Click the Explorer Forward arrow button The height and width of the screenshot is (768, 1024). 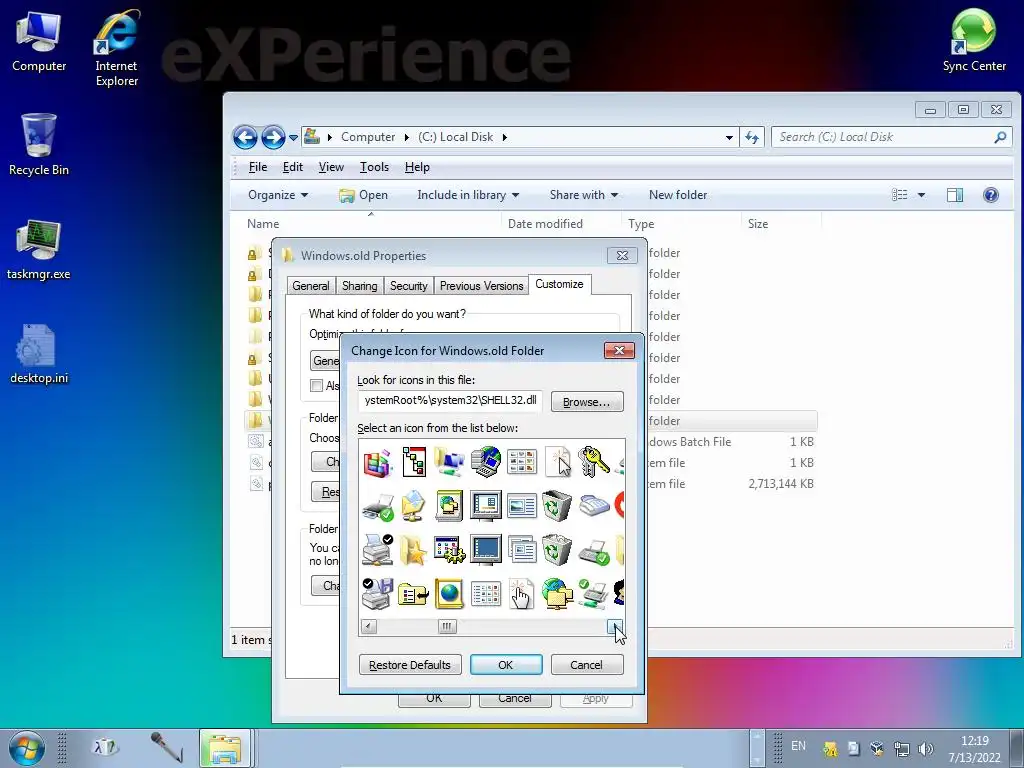click(273, 137)
